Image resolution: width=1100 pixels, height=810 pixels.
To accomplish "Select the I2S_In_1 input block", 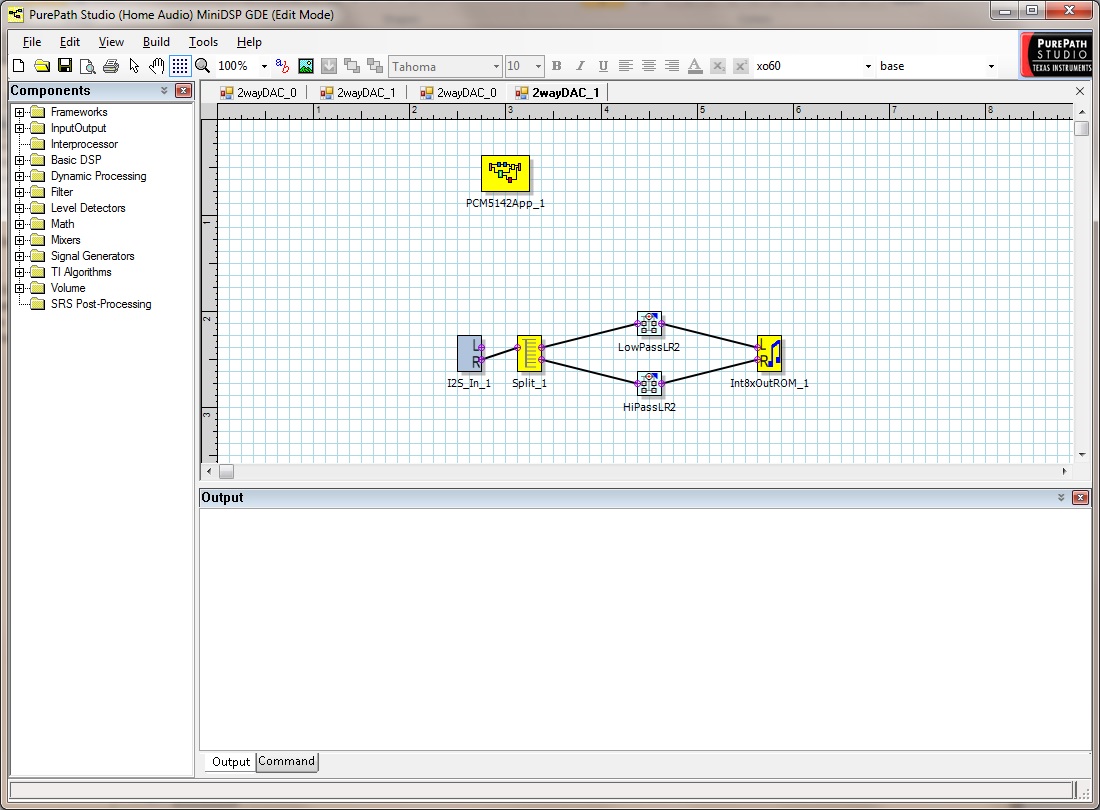I will [469, 353].
